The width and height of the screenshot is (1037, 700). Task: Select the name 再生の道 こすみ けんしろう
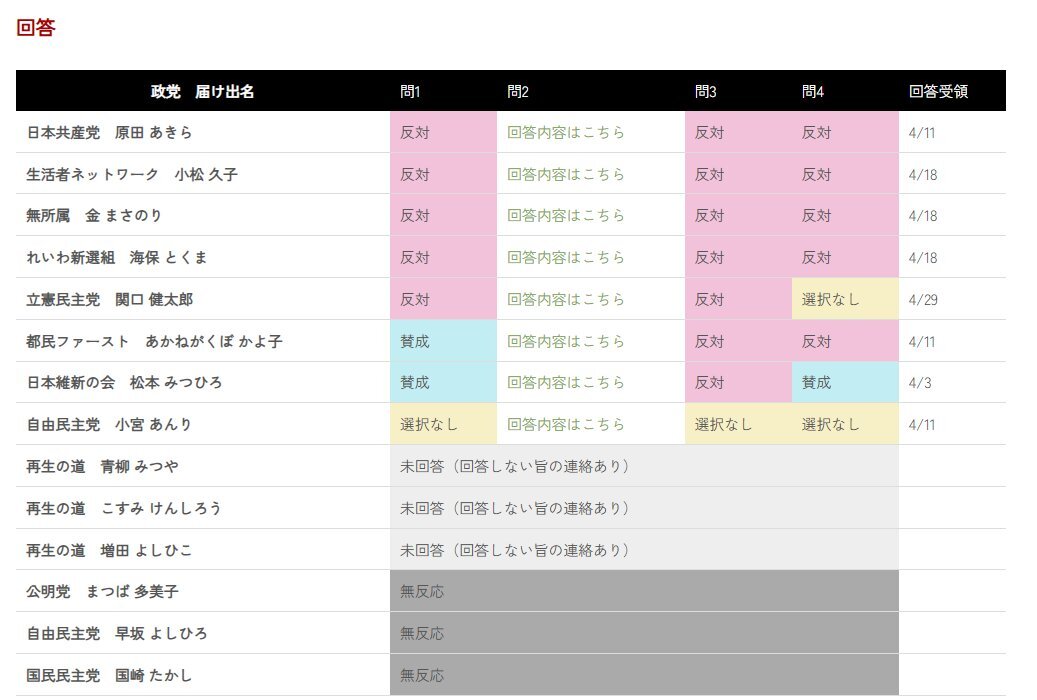[124, 508]
